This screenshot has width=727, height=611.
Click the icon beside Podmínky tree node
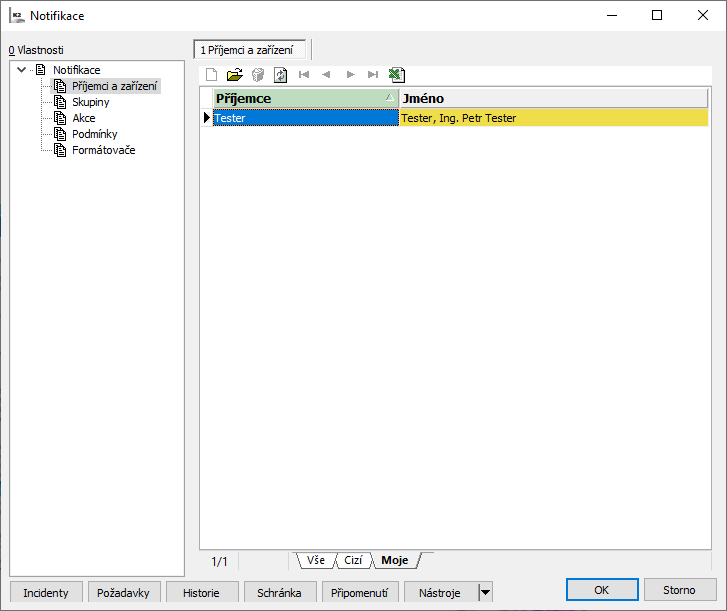click(60, 134)
